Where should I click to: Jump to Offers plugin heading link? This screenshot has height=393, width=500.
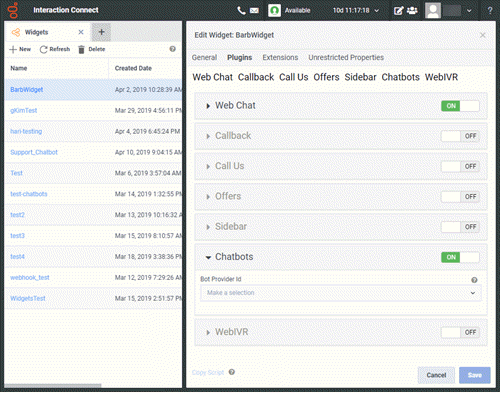326,77
